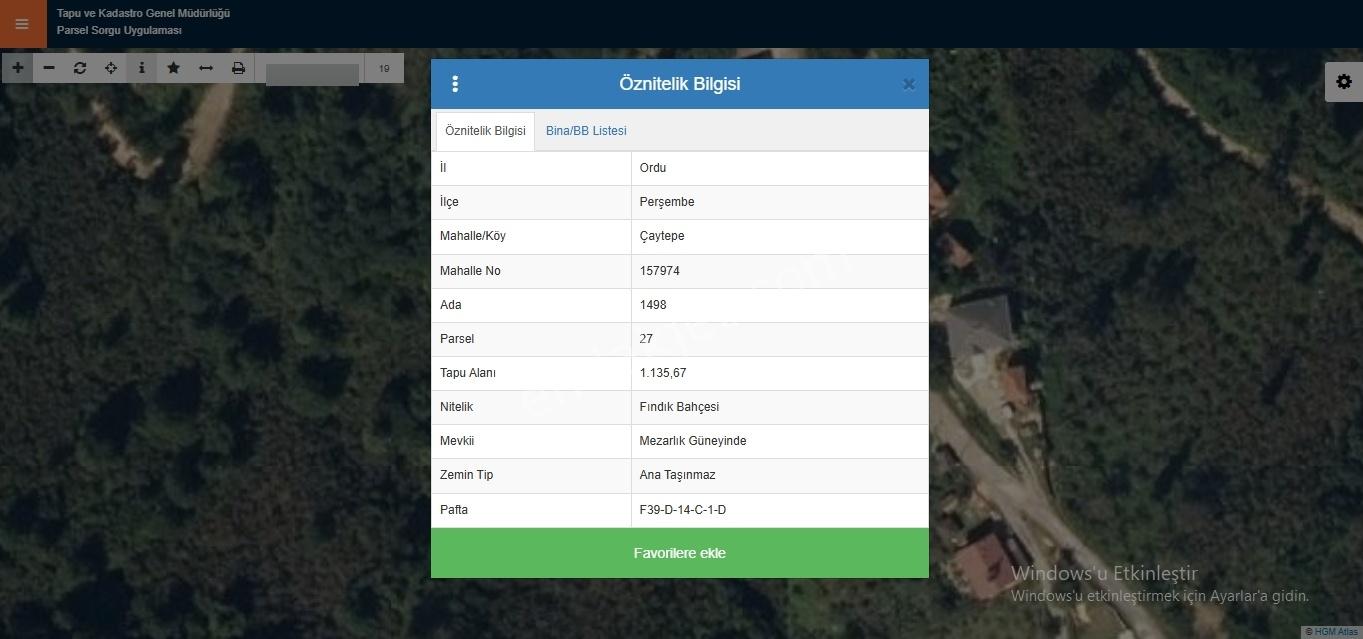
Task: Click the Zemin Tip row label
Action: coord(467,475)
